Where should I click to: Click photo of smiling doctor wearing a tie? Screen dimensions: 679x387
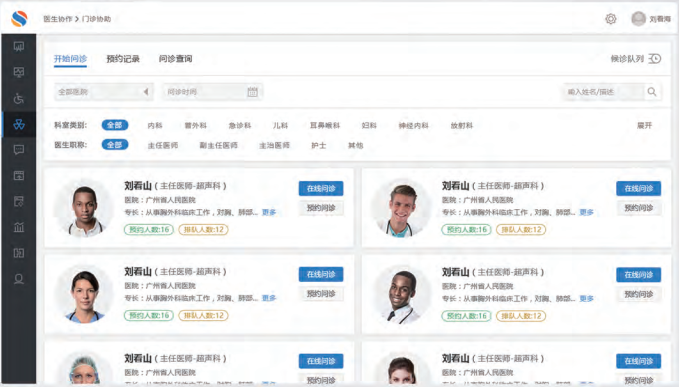tap(402, 295)
